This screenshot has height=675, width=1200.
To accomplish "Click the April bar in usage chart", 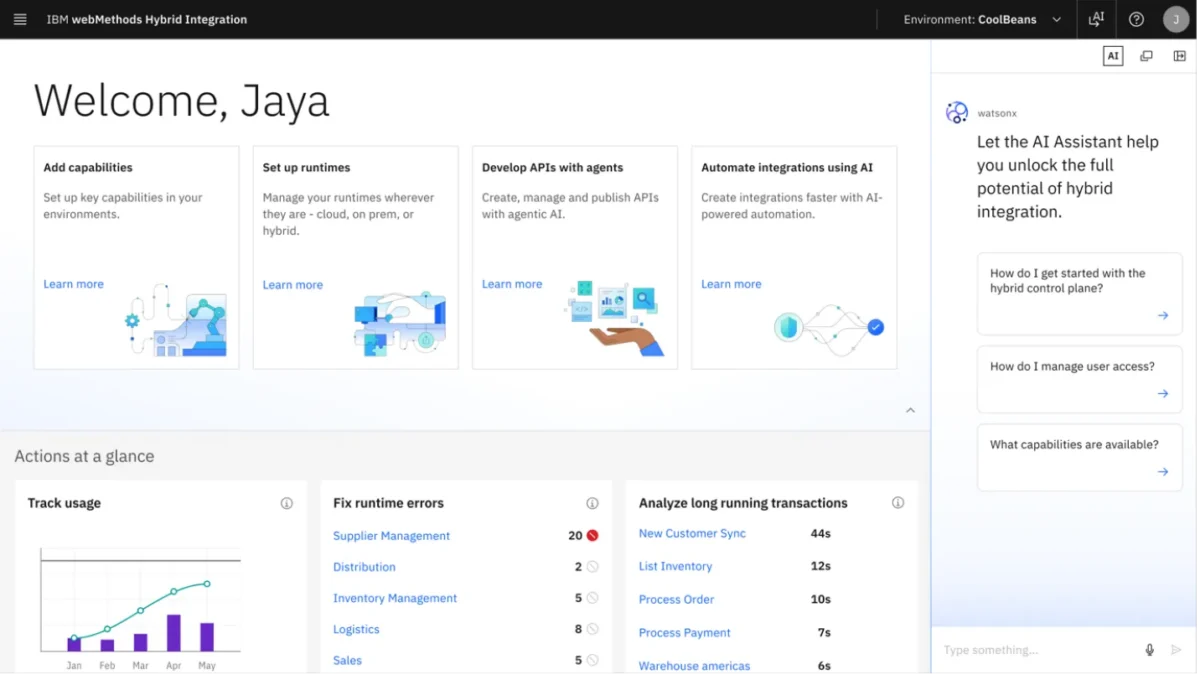I will [174, 633].
